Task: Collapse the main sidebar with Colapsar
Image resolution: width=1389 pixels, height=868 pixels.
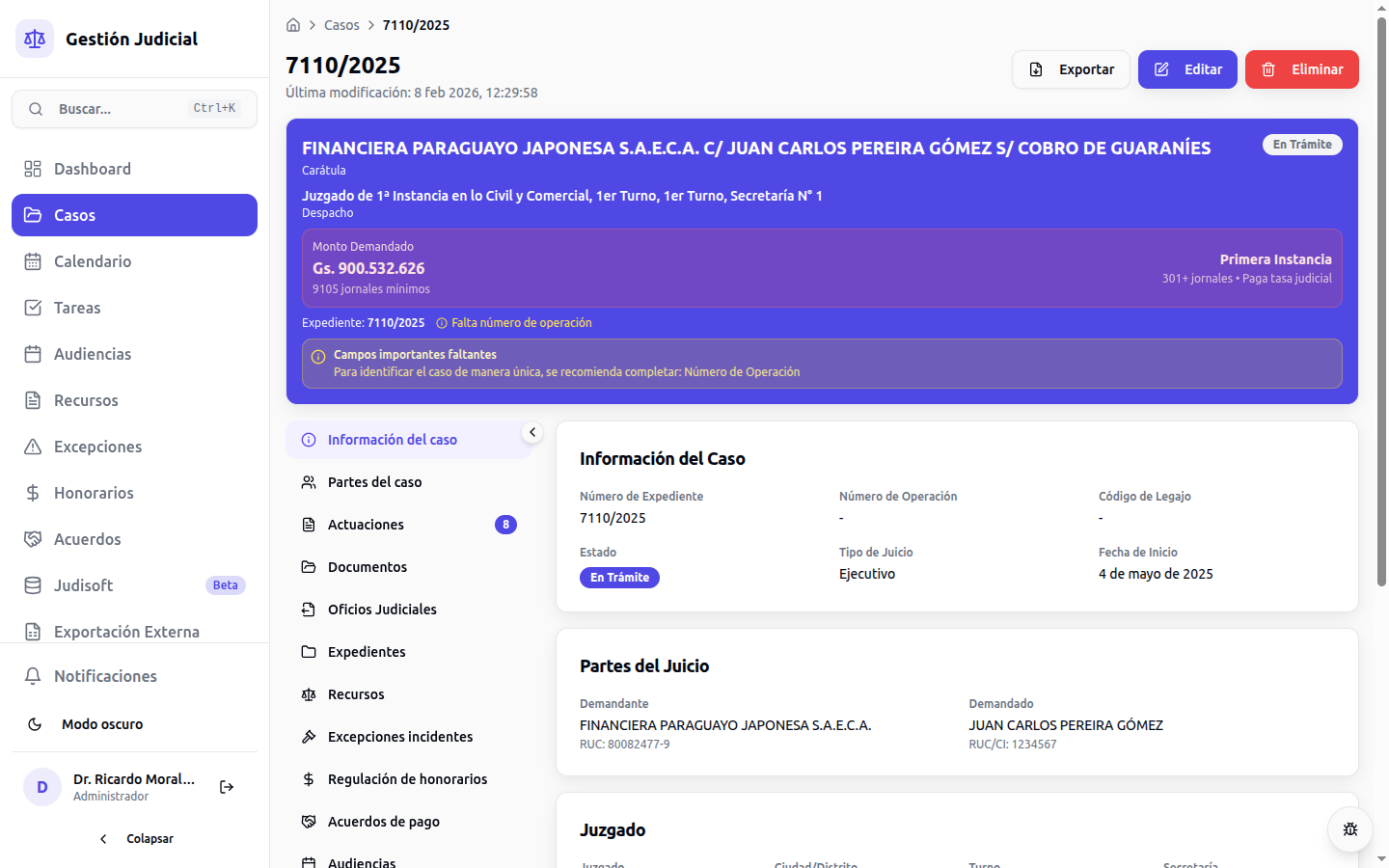Action: point(135,839)
